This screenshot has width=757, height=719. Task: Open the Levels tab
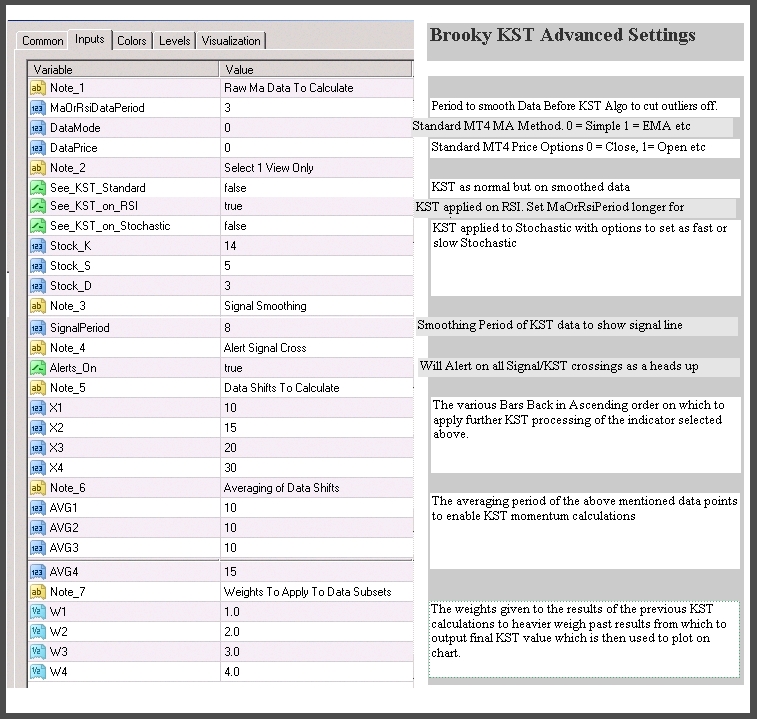pyautogui.click(x=174, y=41)
